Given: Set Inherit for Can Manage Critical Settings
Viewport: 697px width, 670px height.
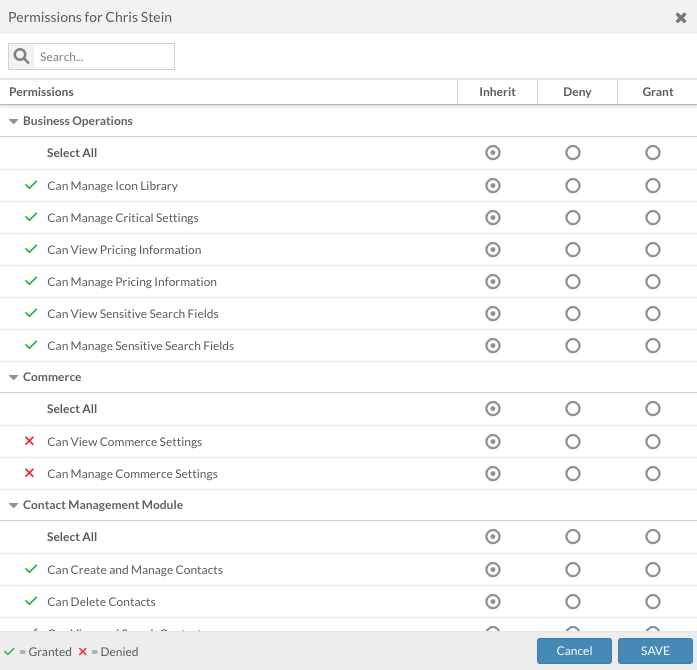Looking at the screenshot, I should (x=493, y=217).
